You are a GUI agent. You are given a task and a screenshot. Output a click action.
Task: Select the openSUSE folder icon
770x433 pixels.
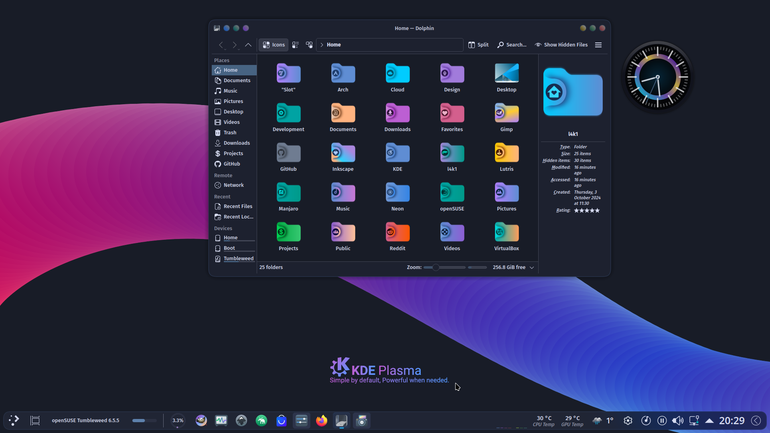coord(452,193)
